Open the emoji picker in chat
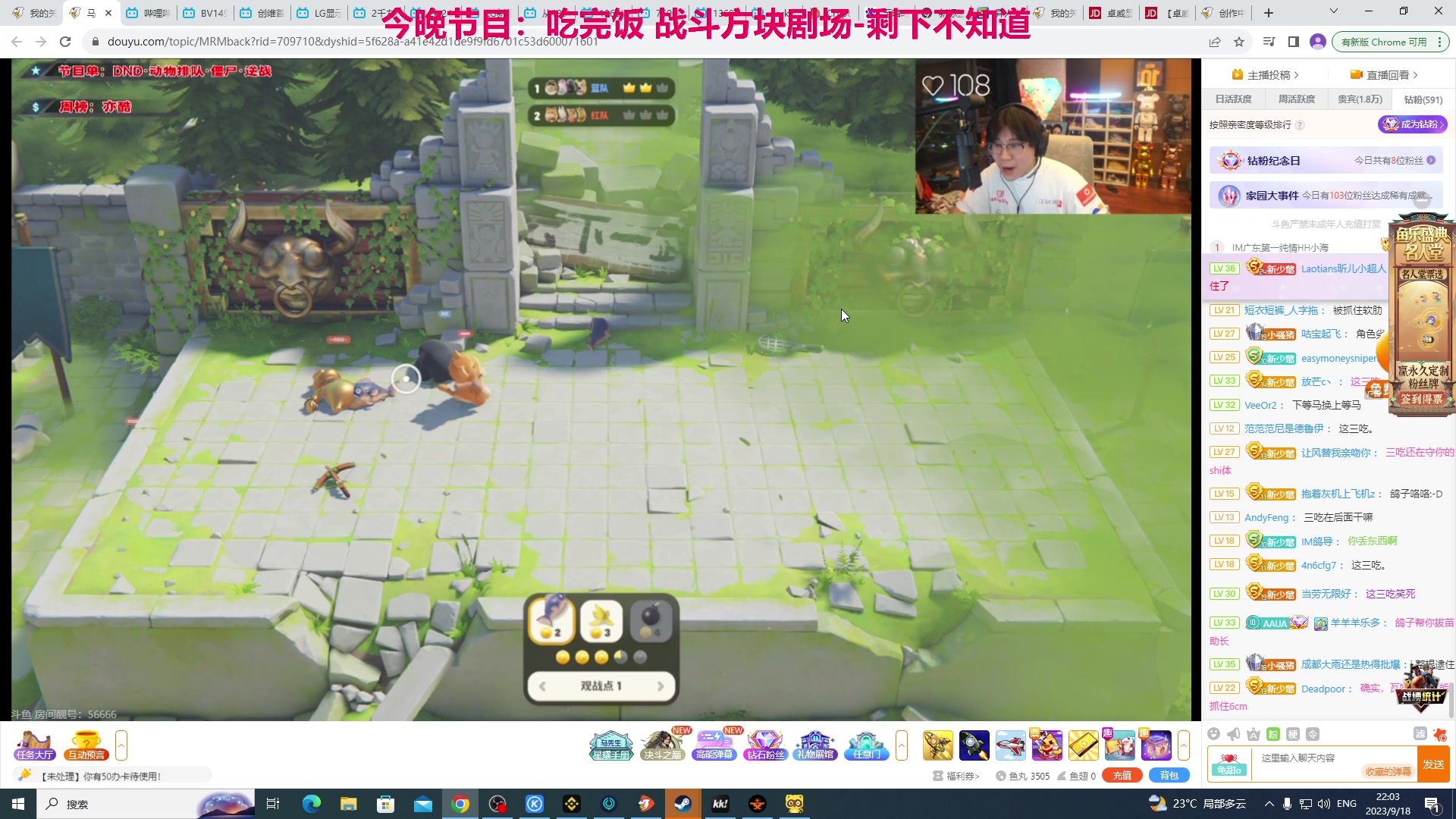Image resolution: width=1456 pixels, height=819 pixels. (1213, 734)
